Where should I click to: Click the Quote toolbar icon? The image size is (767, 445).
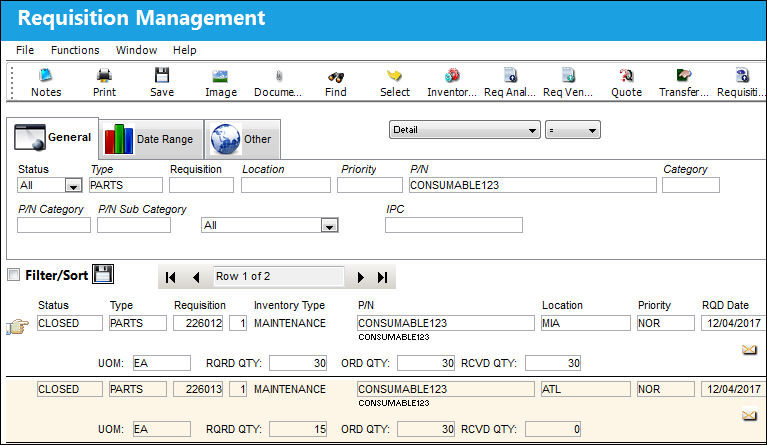626,76
